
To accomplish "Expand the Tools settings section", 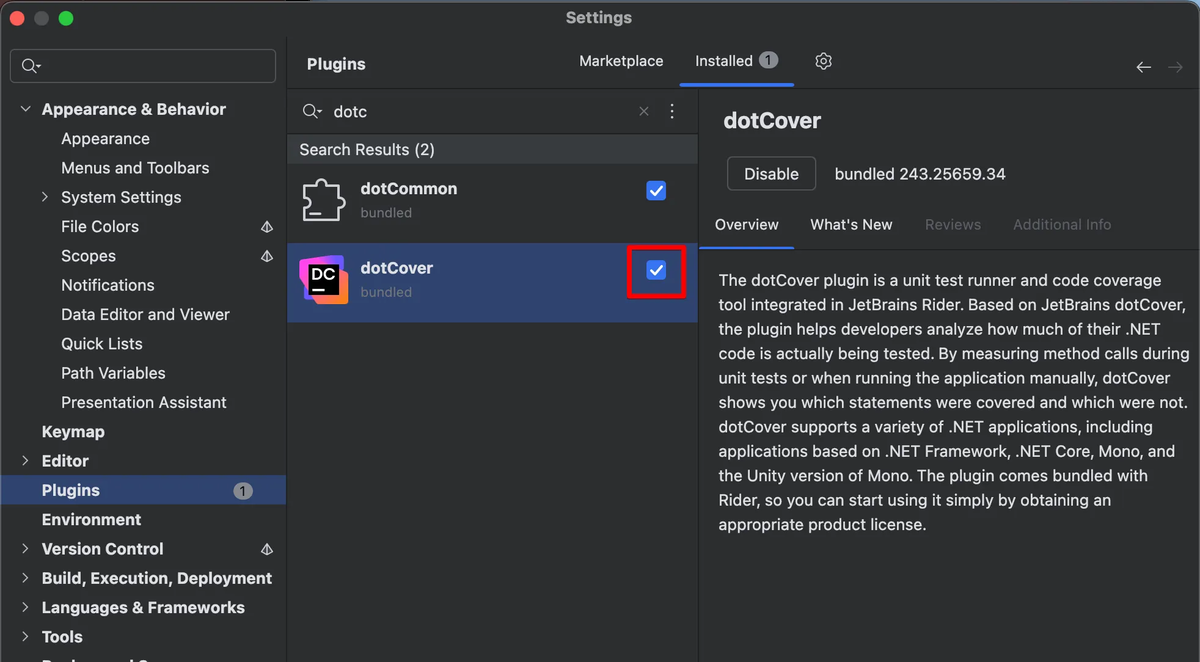I will click(x=26, y=637).
